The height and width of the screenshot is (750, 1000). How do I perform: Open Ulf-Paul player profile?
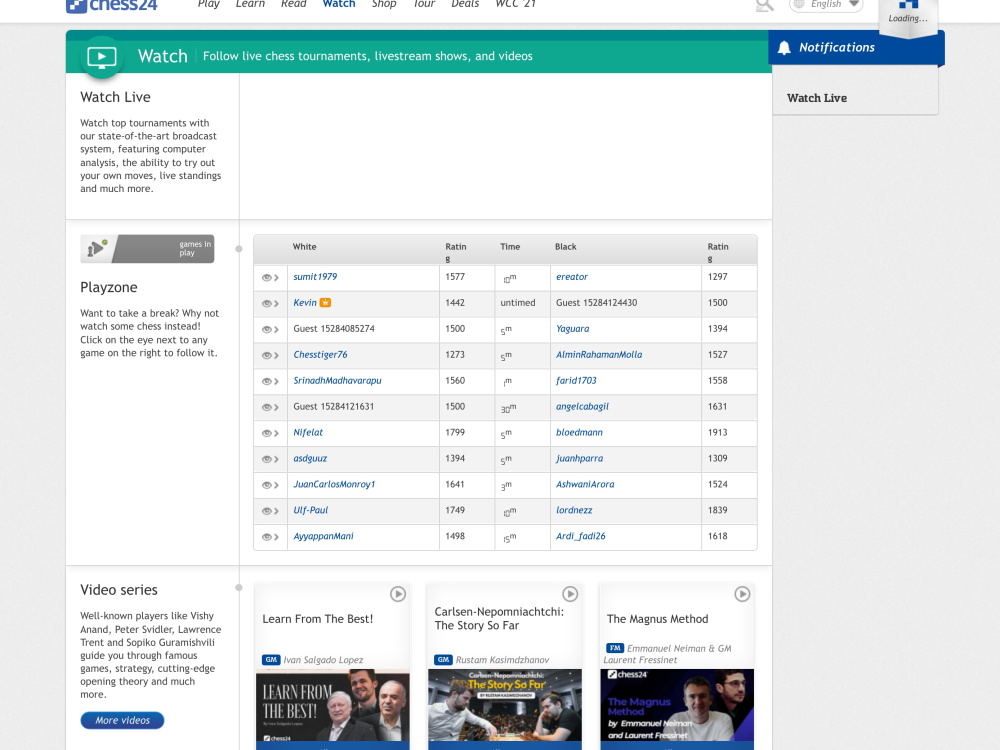[x=311, y=510]
